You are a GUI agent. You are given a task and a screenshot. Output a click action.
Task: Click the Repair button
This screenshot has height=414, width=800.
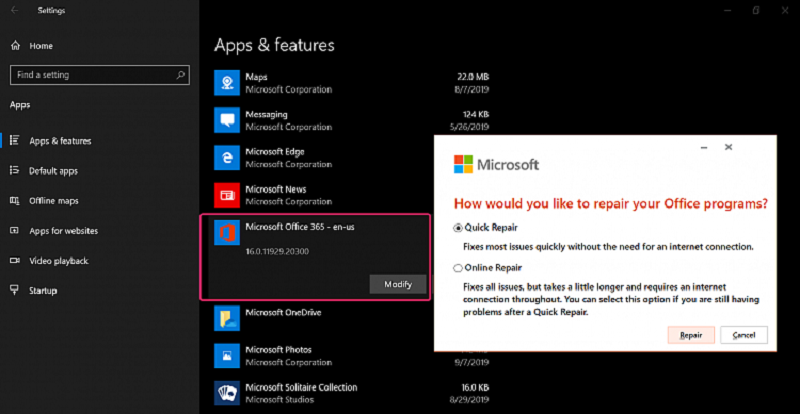coord(691,335)
